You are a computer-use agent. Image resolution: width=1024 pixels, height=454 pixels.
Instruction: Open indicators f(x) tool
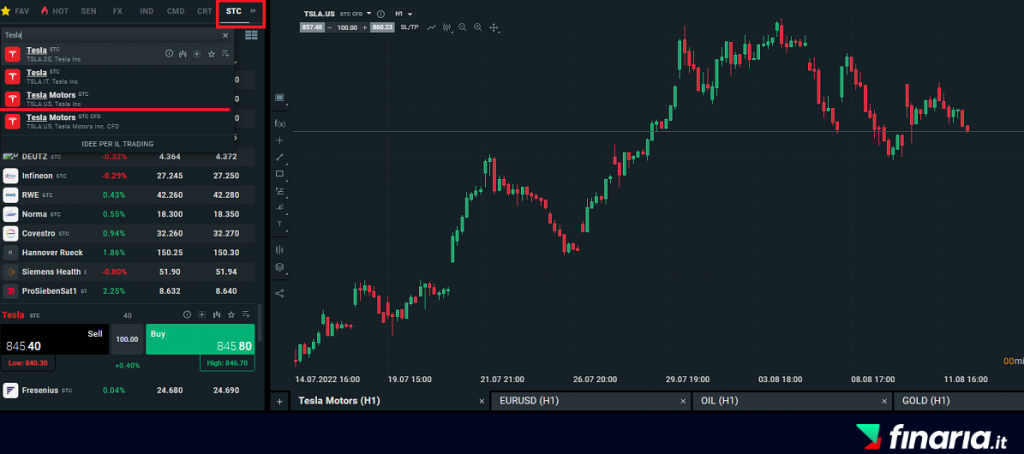pyautogui.click(x=280, y=123)
